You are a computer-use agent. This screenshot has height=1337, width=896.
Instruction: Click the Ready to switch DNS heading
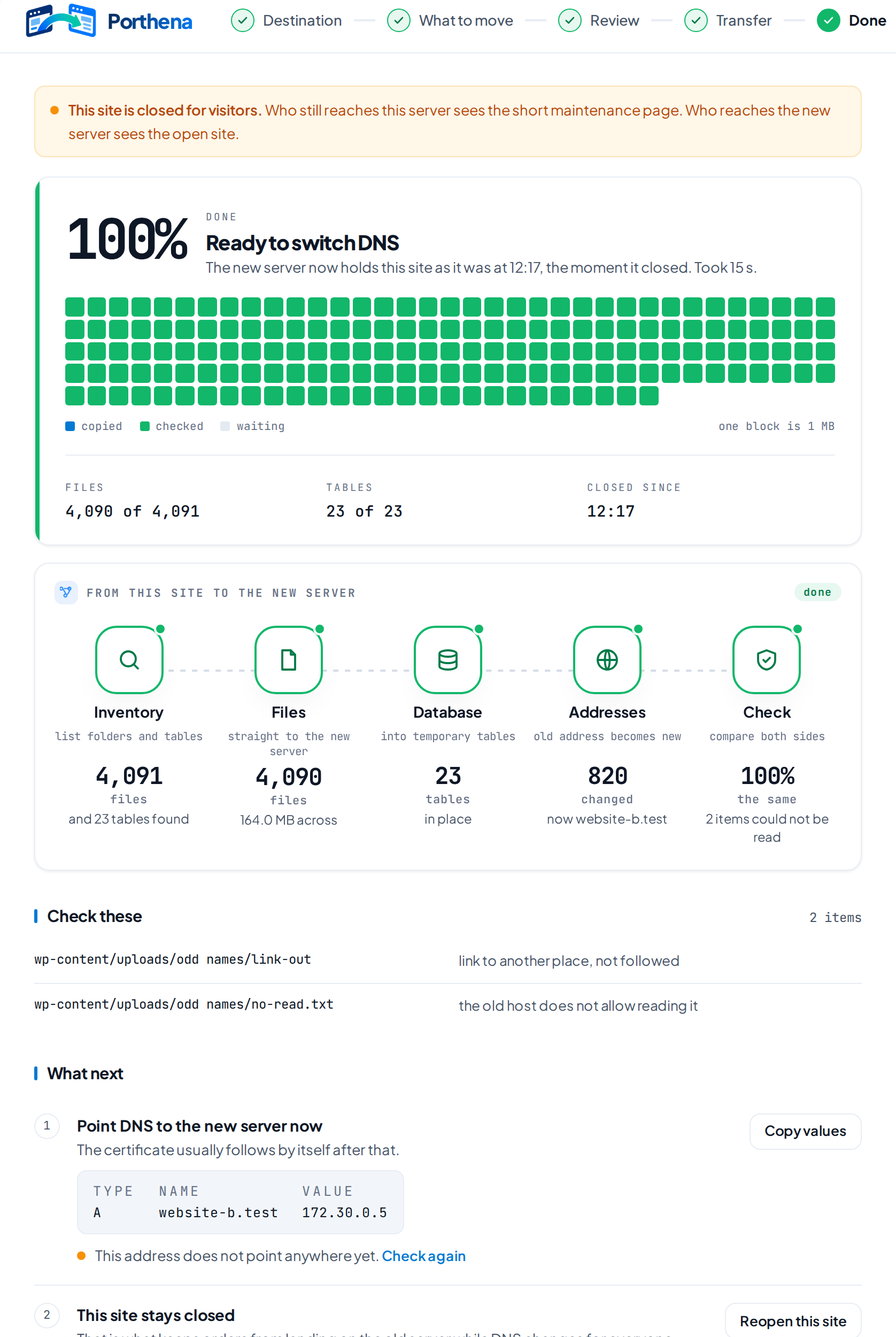point(302,243)
